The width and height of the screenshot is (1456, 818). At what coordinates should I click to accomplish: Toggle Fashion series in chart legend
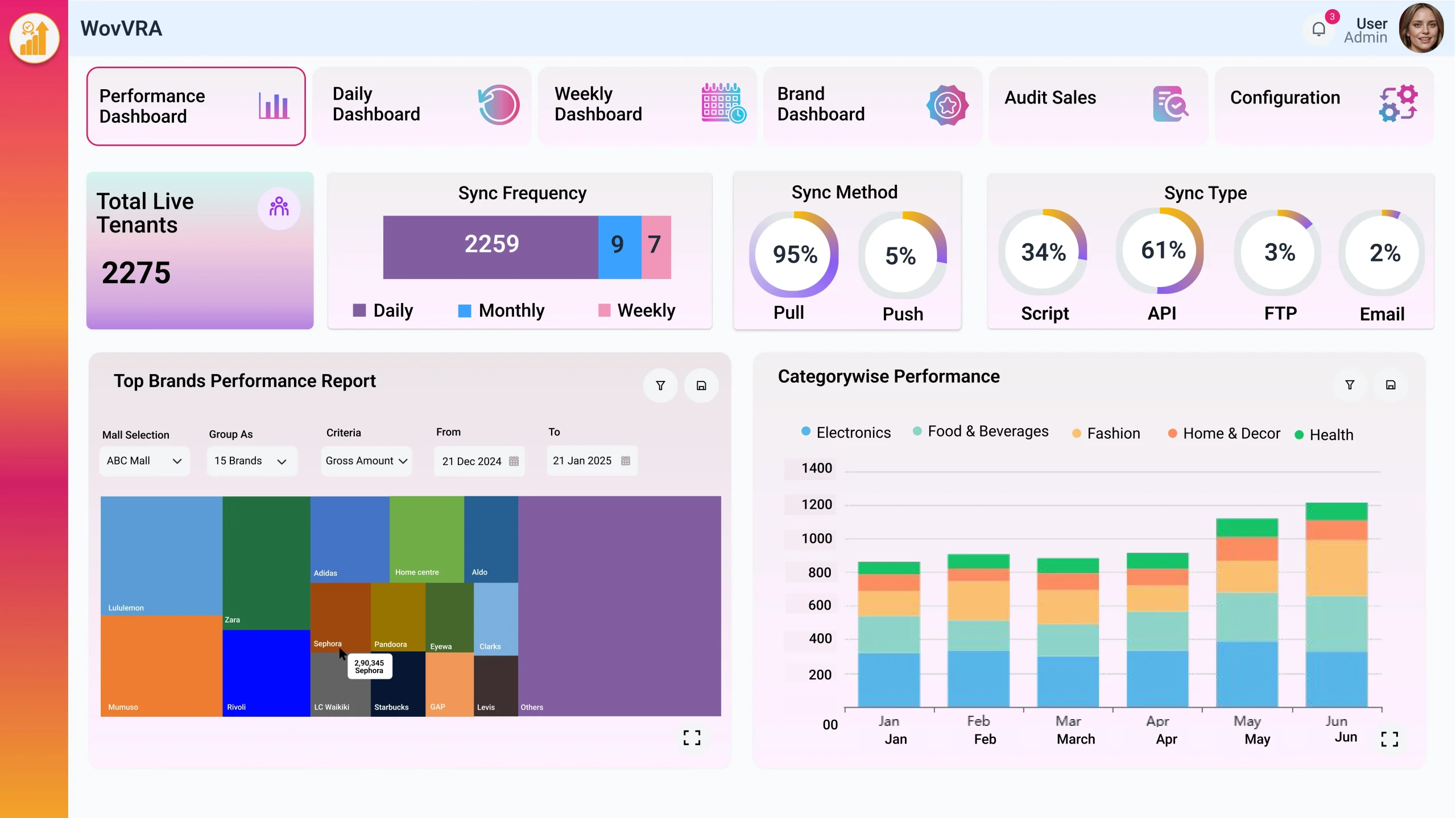[1106, 434]
